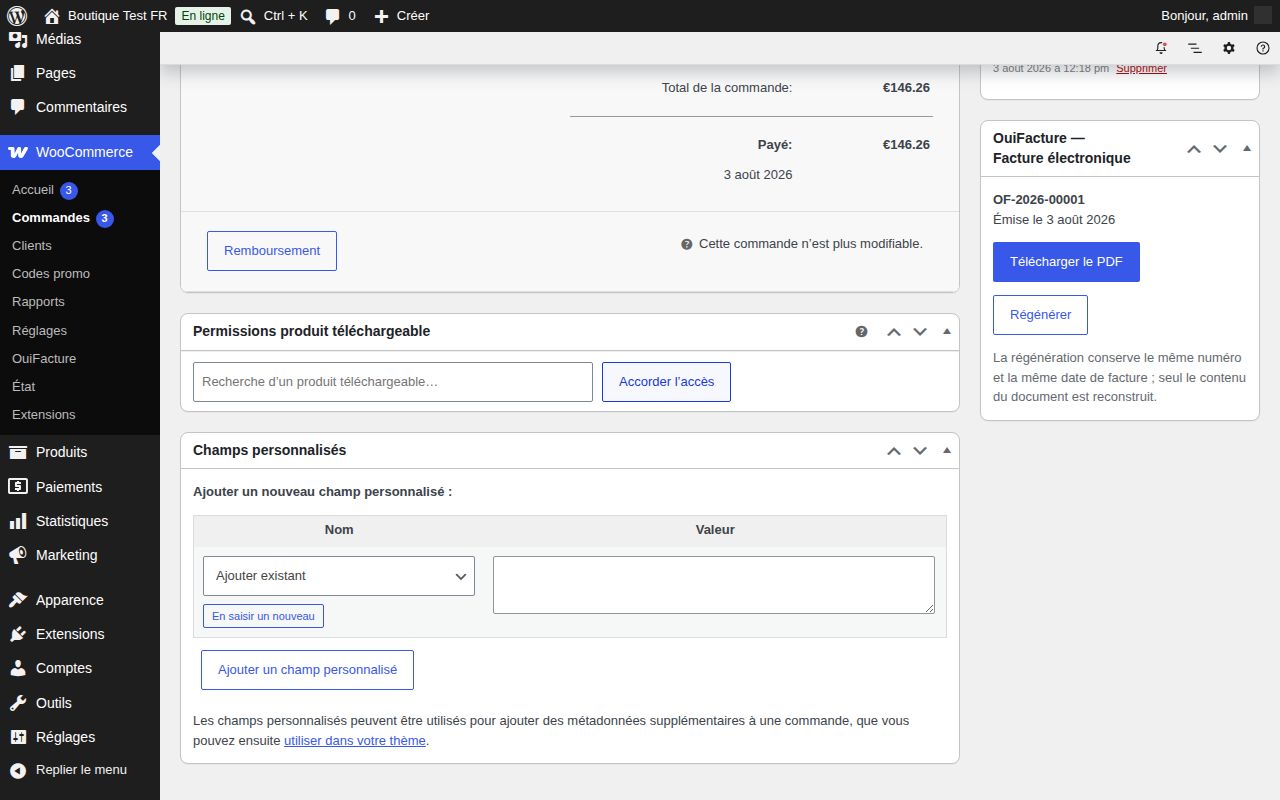Click the Replier le menu arrow icon
Viewport: 1280px width, 800px height.
click(x=18, y=771)
